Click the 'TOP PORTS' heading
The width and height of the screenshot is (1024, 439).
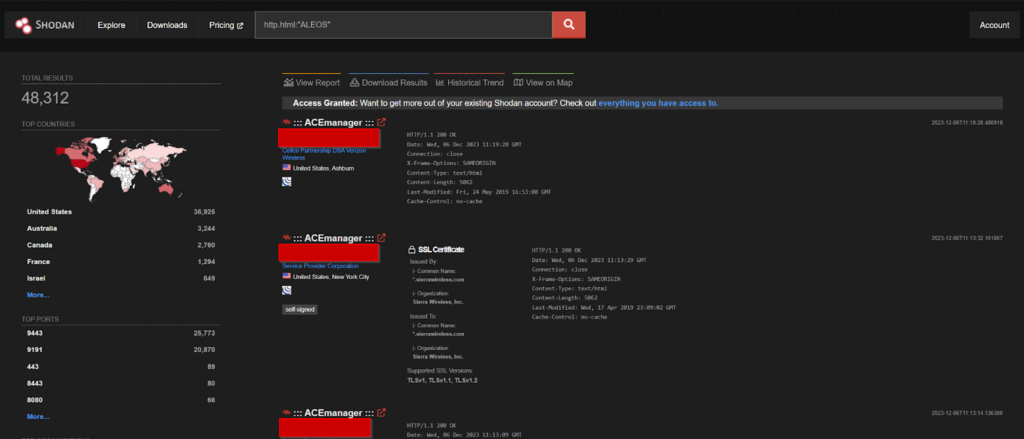coord(40,319)
